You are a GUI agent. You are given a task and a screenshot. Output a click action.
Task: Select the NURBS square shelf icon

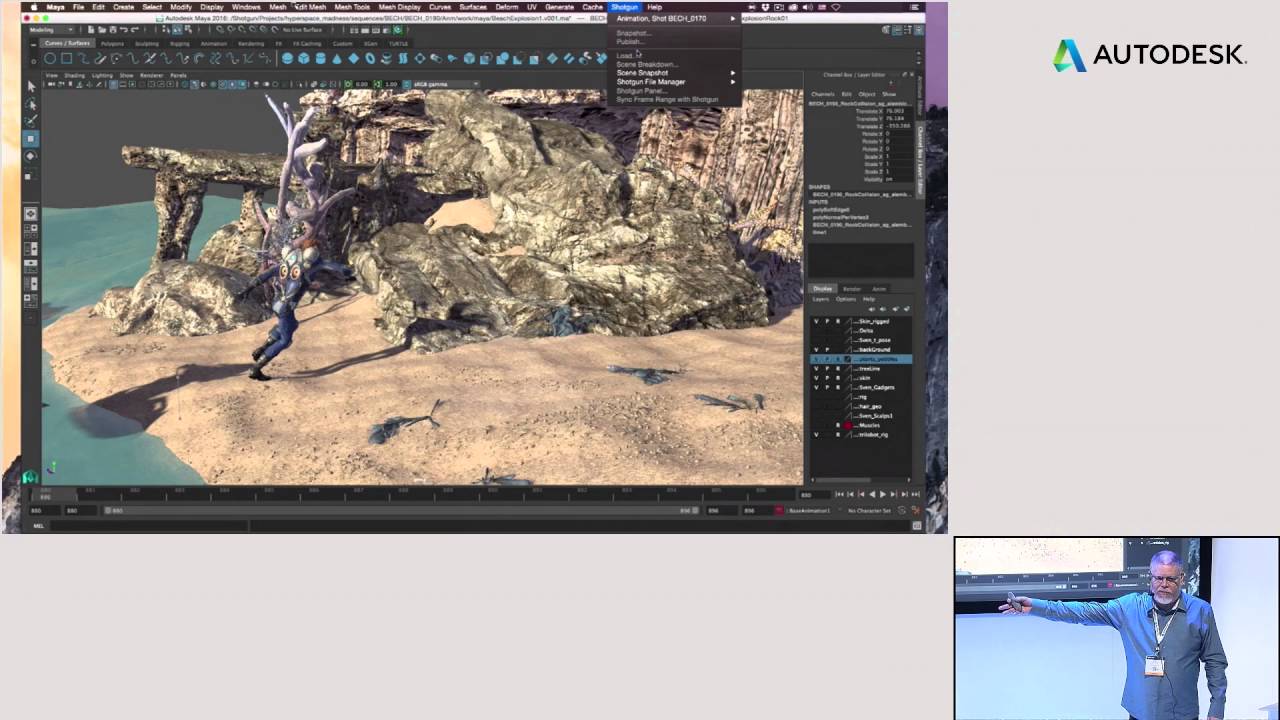tap(65, 59)
